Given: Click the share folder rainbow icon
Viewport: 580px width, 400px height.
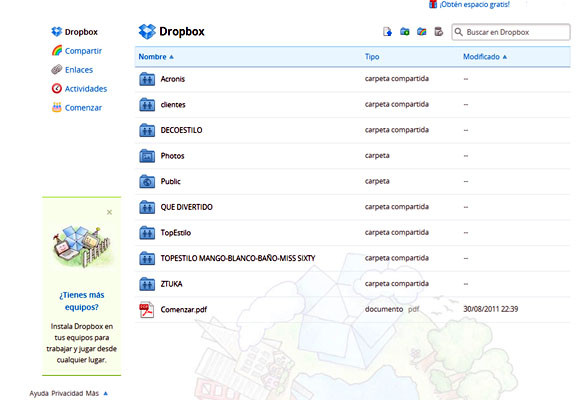Looking at the screenshot, I should [422, 32].
